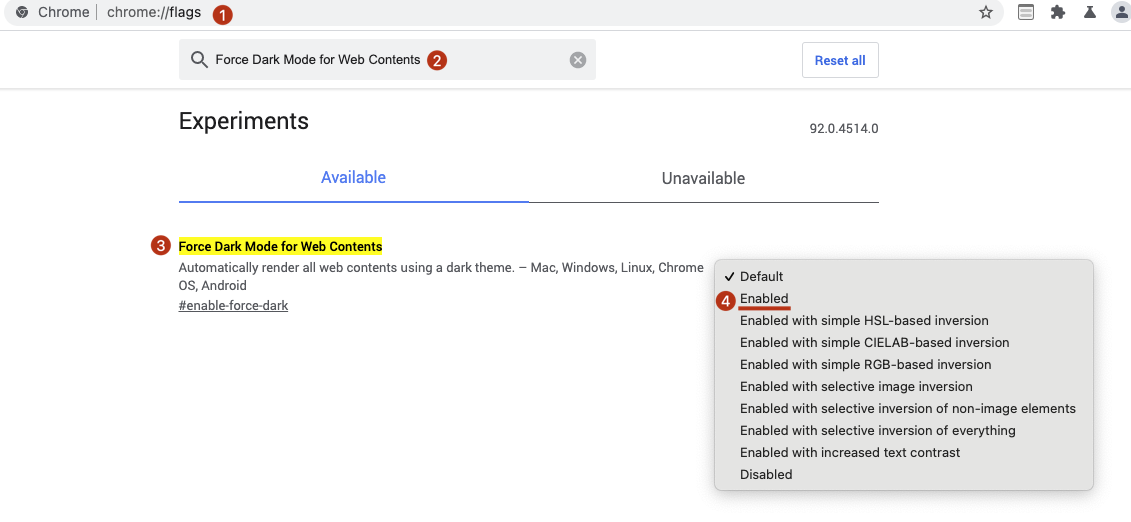Switch to the Unavailable tab
Image resolution: width=1131 pixels, height=522 pixels.
[x=703, y=178]
